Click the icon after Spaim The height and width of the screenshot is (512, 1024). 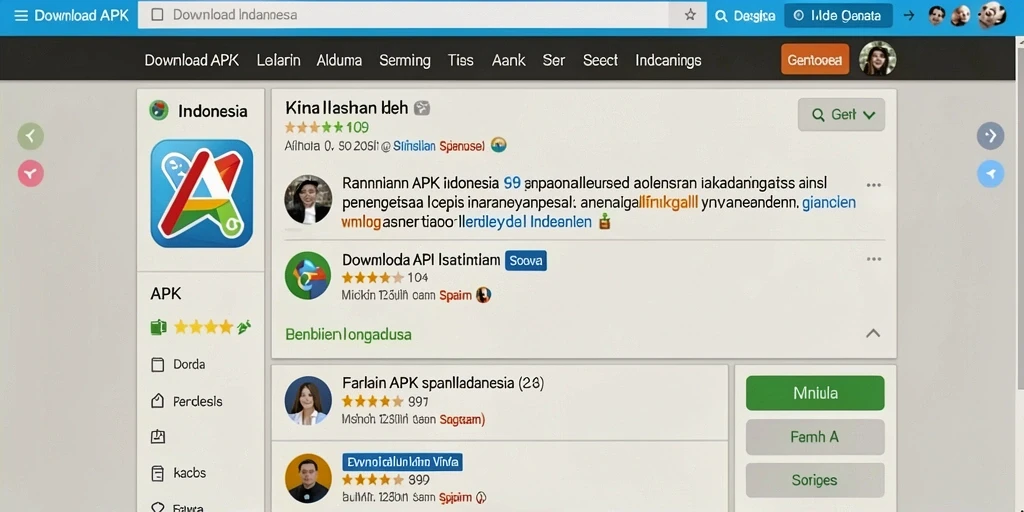pos(483,295)
